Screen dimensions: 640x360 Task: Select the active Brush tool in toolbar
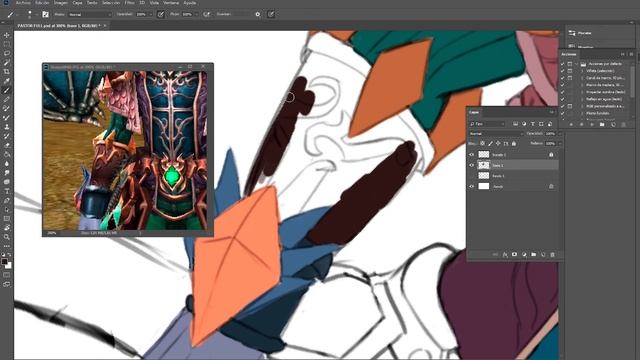click(x=7, y=90)
